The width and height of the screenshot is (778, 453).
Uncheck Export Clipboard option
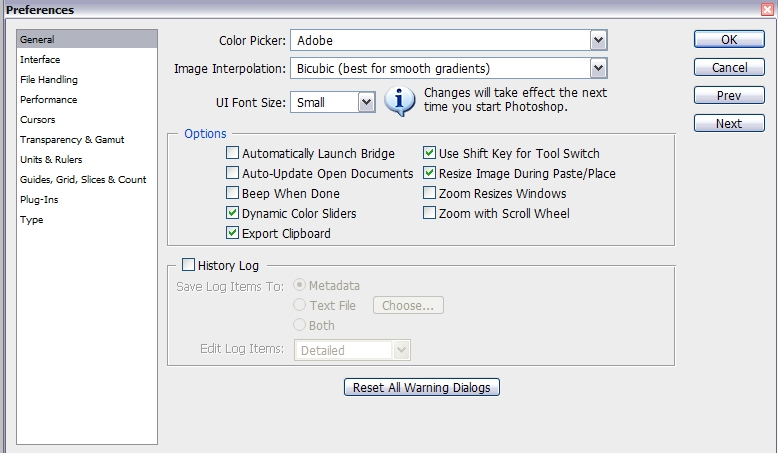click(233, 234)
